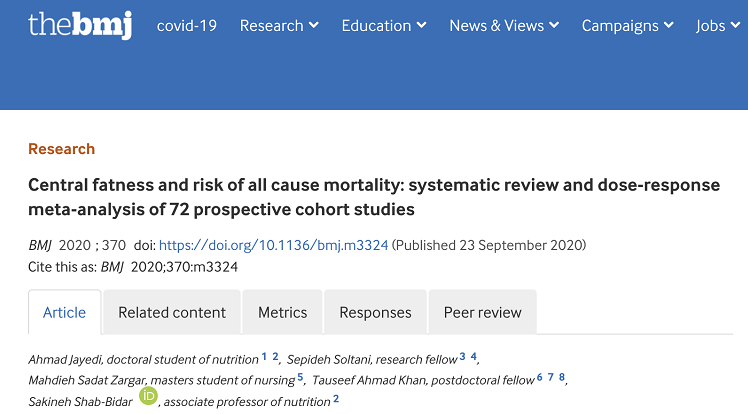Switch to the Metrics tab

[x=282, y=312]
